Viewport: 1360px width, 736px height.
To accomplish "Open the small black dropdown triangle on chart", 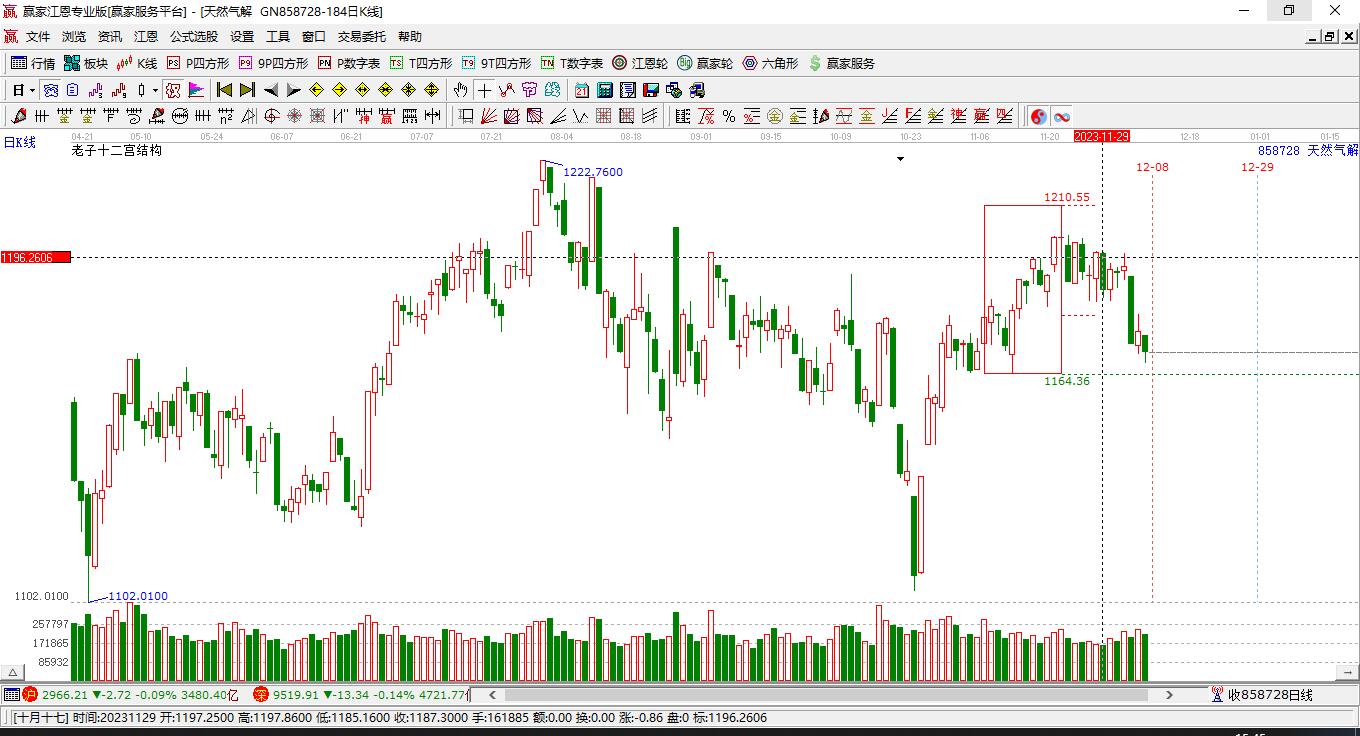I will click(900, 159).
